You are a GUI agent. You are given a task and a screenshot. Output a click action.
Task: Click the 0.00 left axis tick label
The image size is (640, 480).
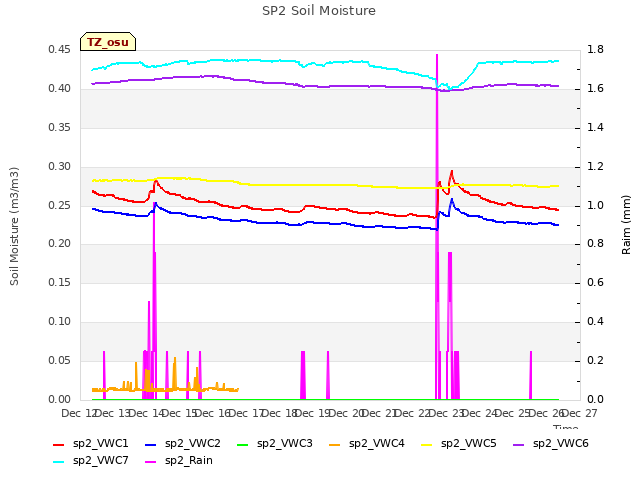pos(59,399)
